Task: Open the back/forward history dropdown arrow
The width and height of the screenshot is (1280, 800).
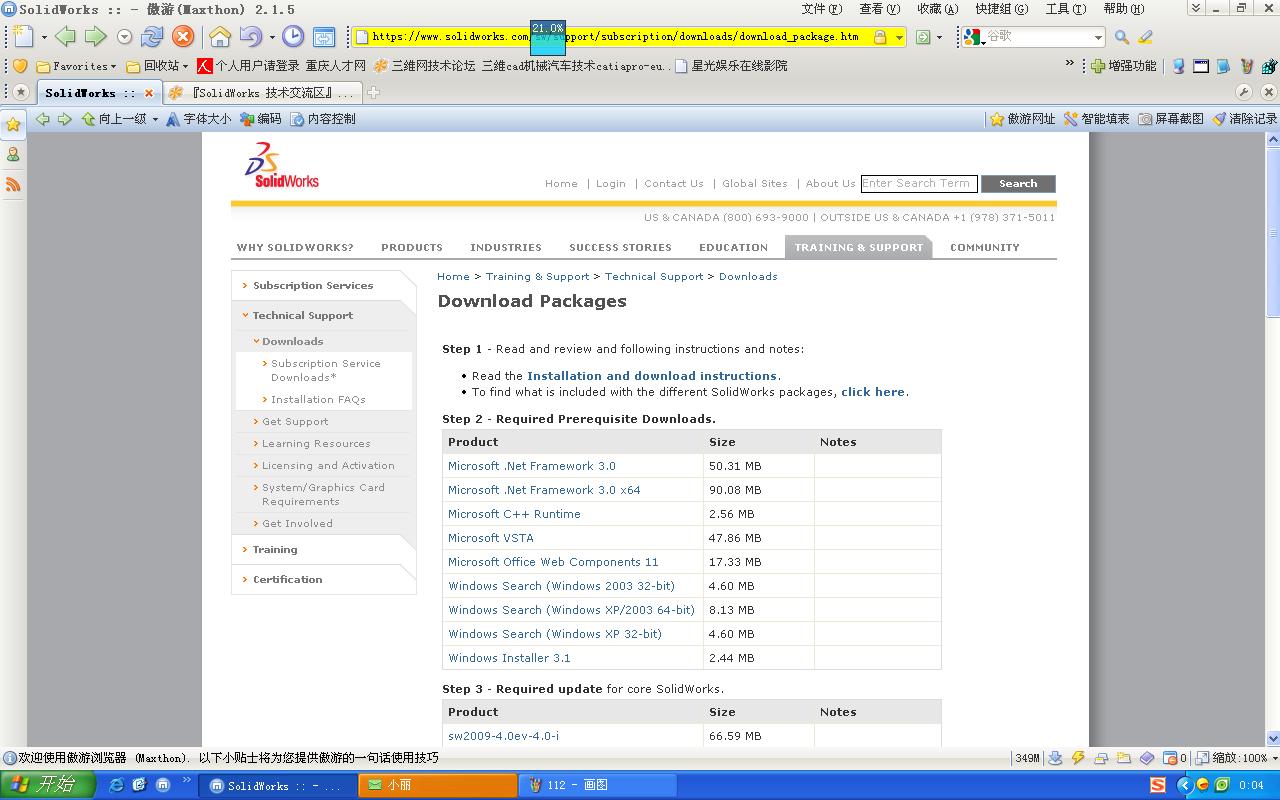Action: pyautogui.click(x=124, y=37)
